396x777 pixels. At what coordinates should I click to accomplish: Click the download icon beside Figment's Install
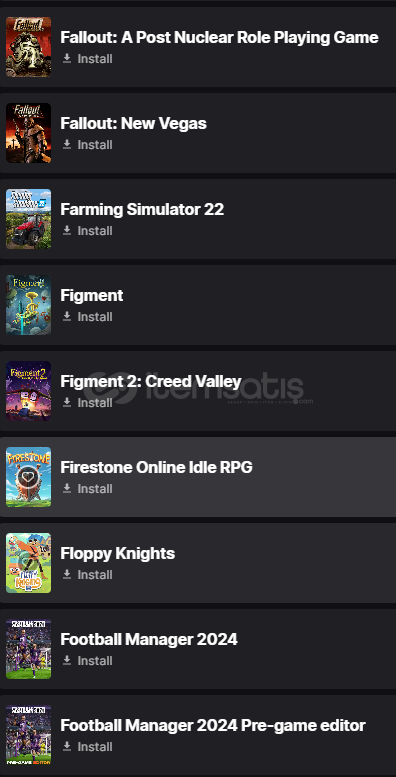[x=67, y=317]
